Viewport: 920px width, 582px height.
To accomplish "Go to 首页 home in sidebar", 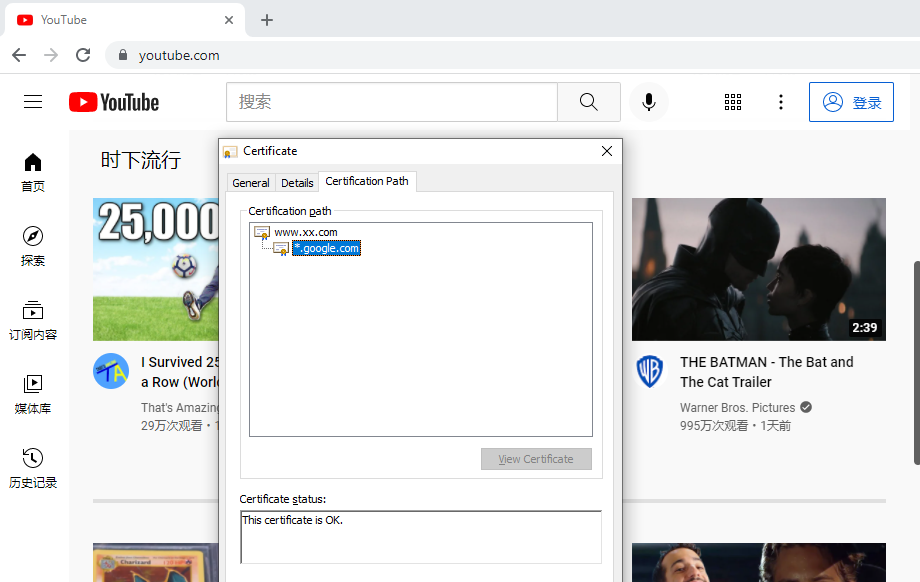I will pyautogui.click(x=33, y=172).
